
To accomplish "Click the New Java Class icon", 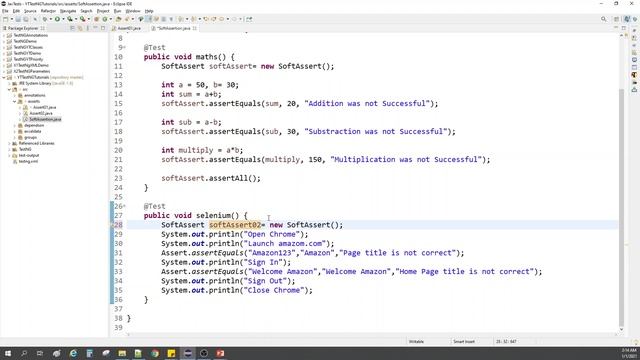I will click(x=105, y=19).
